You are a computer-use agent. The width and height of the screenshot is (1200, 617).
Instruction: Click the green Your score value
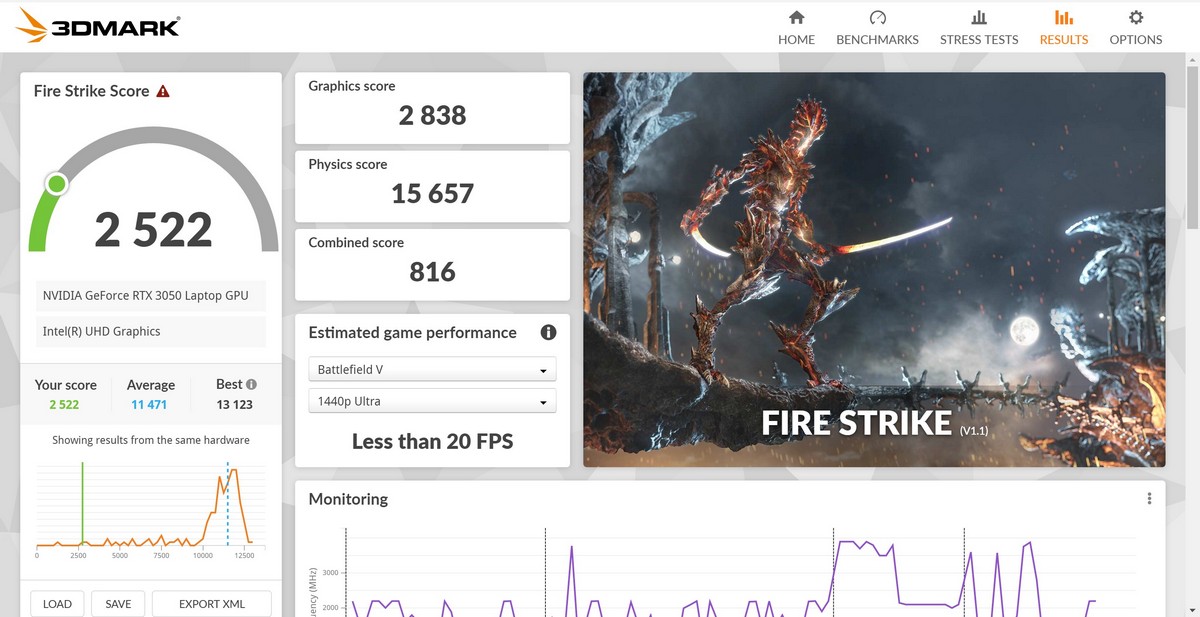point(64,405)
